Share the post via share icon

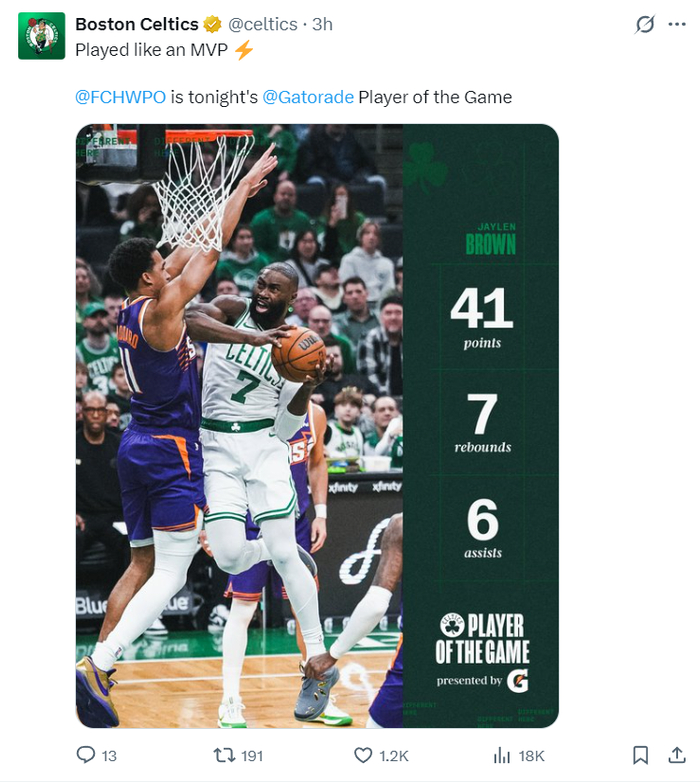(x=677, y=755)
